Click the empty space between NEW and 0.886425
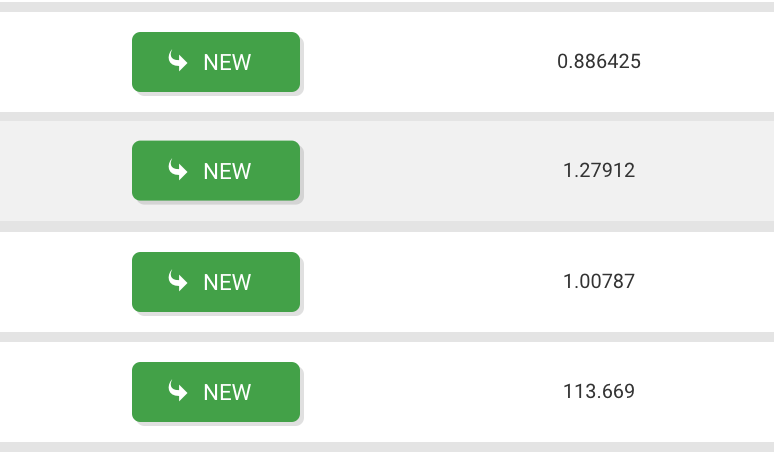Image resolution: width=774 pixels, height=458 pixels. click(428, 62)
